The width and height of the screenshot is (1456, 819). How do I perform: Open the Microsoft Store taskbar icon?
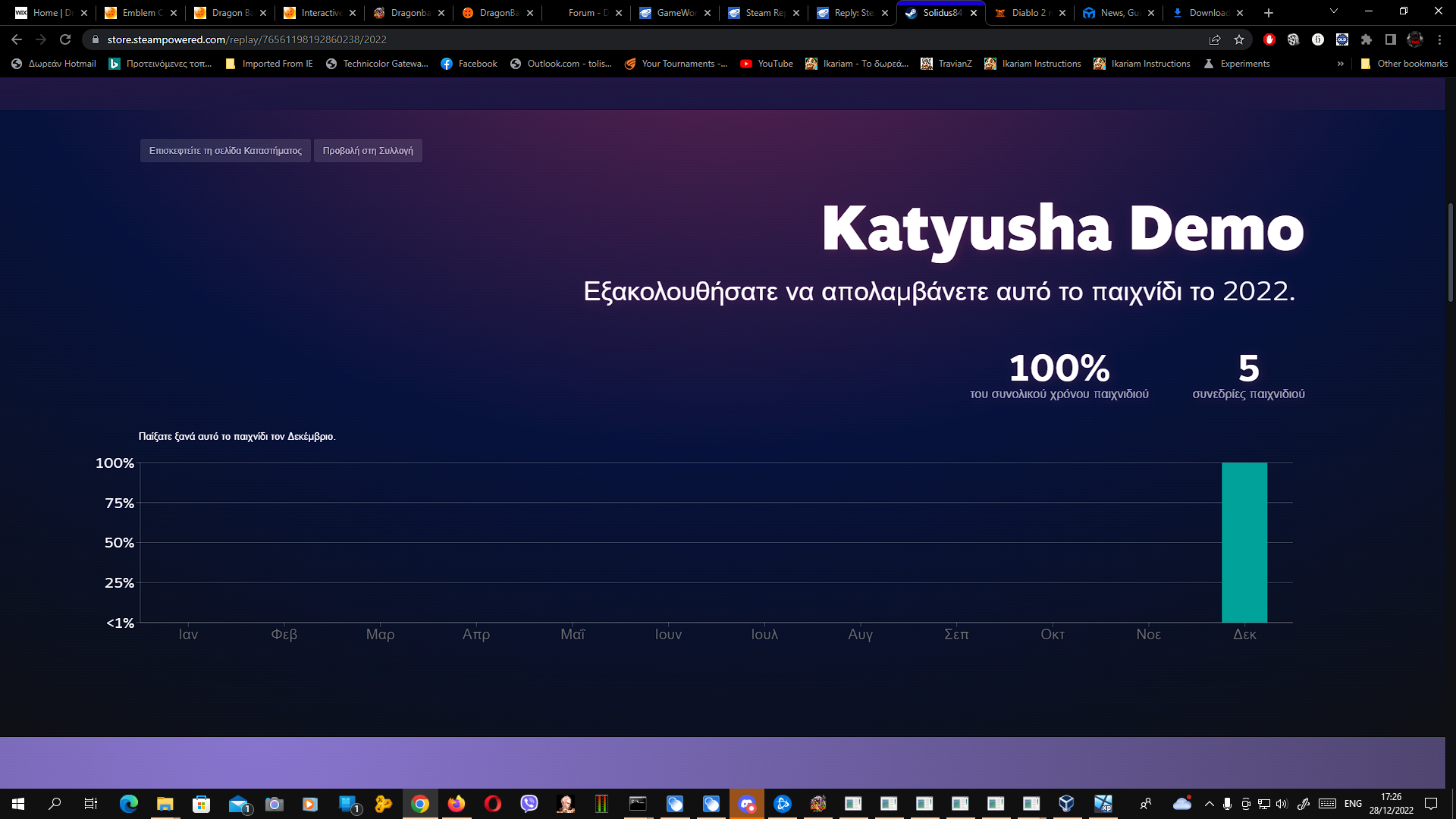click(202, 804)
